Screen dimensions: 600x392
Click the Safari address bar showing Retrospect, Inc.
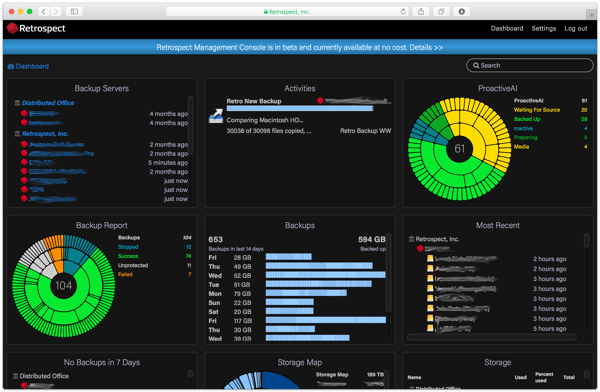[x=287, y=11]
